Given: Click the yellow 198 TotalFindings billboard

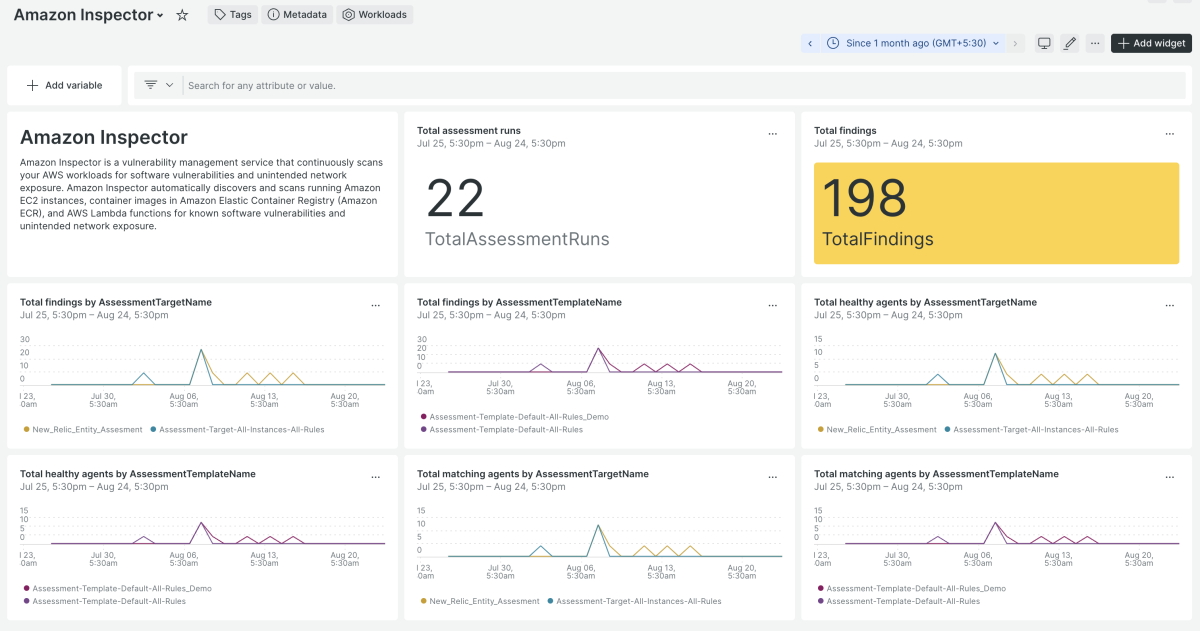Looking at the screenshot, I should click(x=996, y=213).
